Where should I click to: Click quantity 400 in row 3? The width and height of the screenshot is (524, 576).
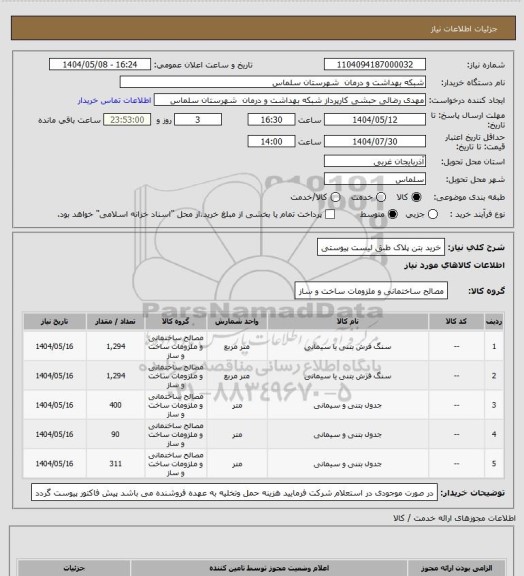click(115, 405)
